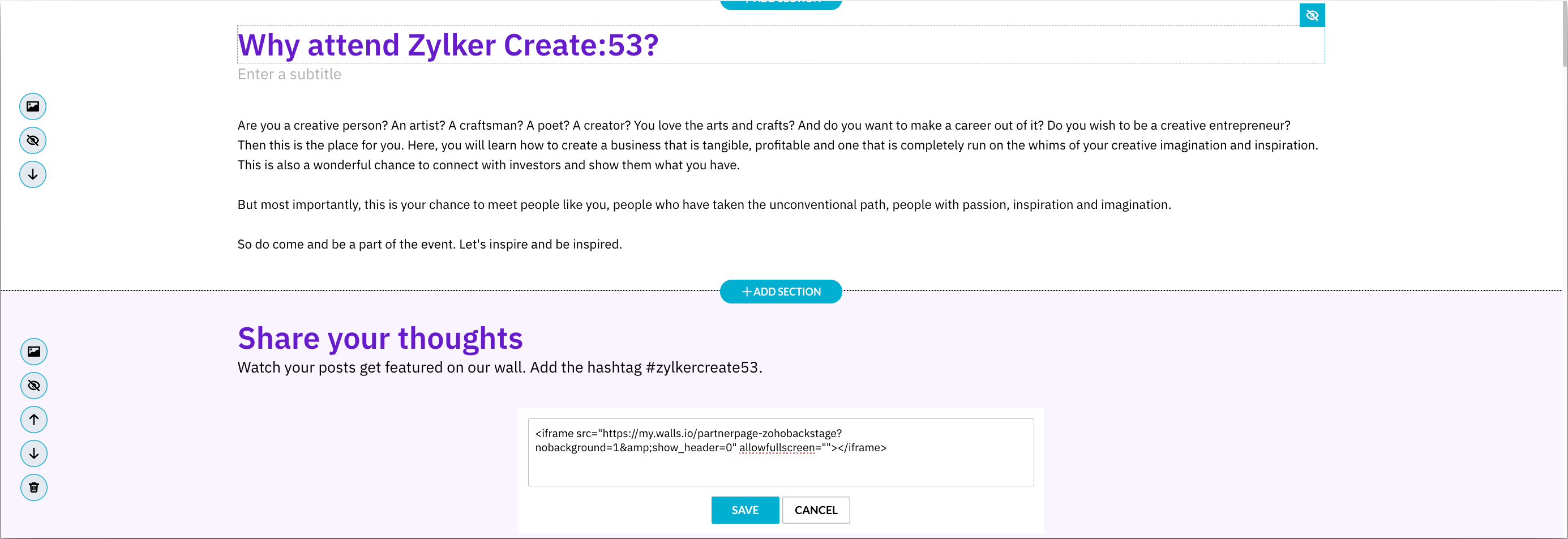Move Share your thoughts section down

(34, 454)
